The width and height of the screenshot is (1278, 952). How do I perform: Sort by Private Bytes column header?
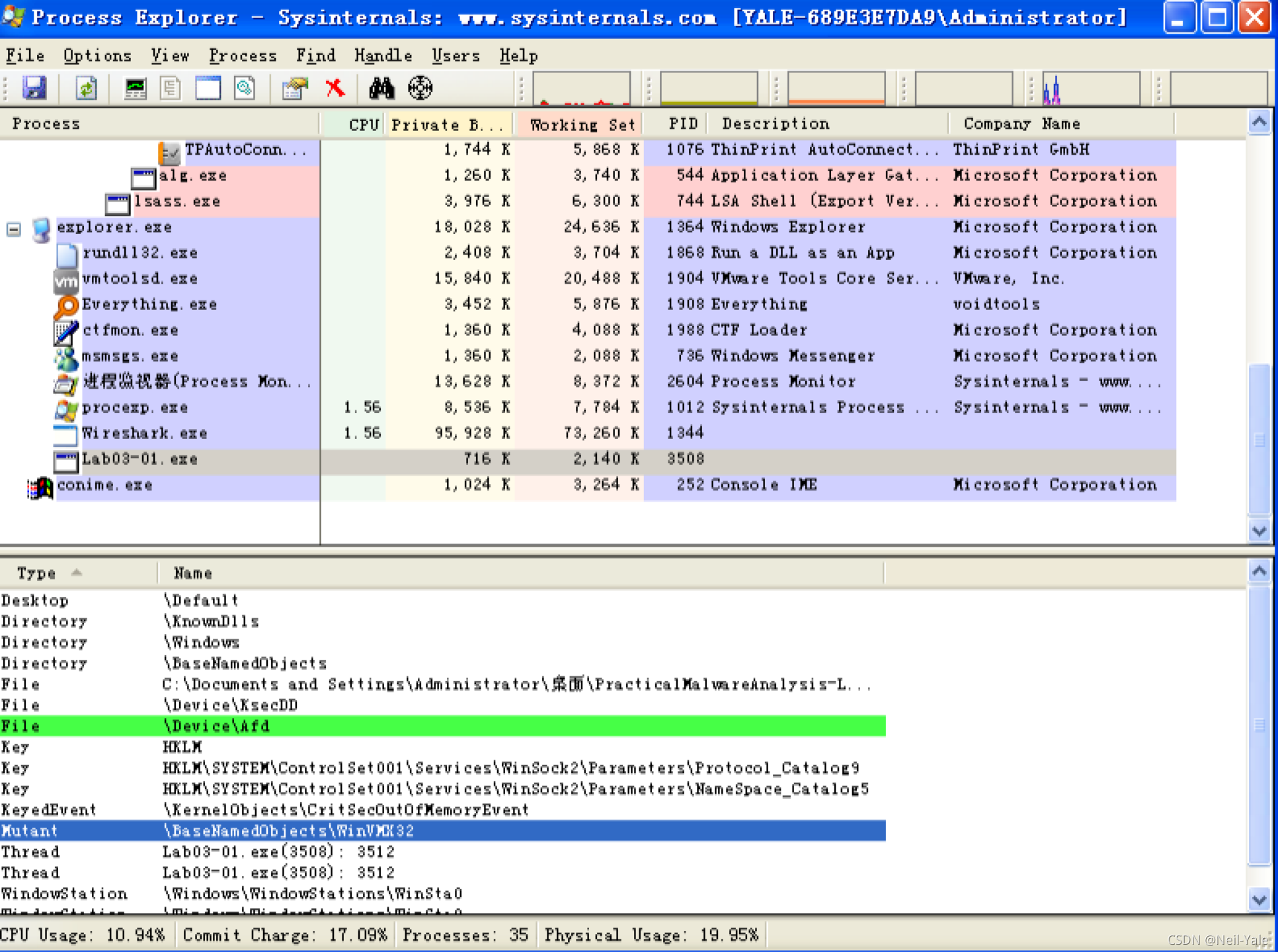click(450, 124)
